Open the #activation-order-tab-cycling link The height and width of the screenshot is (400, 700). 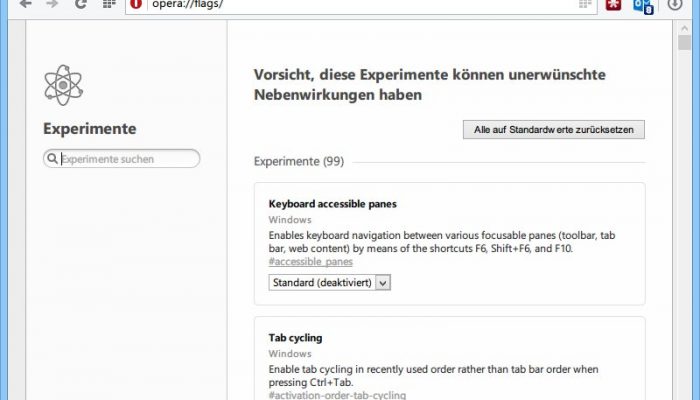coord(338,395)
